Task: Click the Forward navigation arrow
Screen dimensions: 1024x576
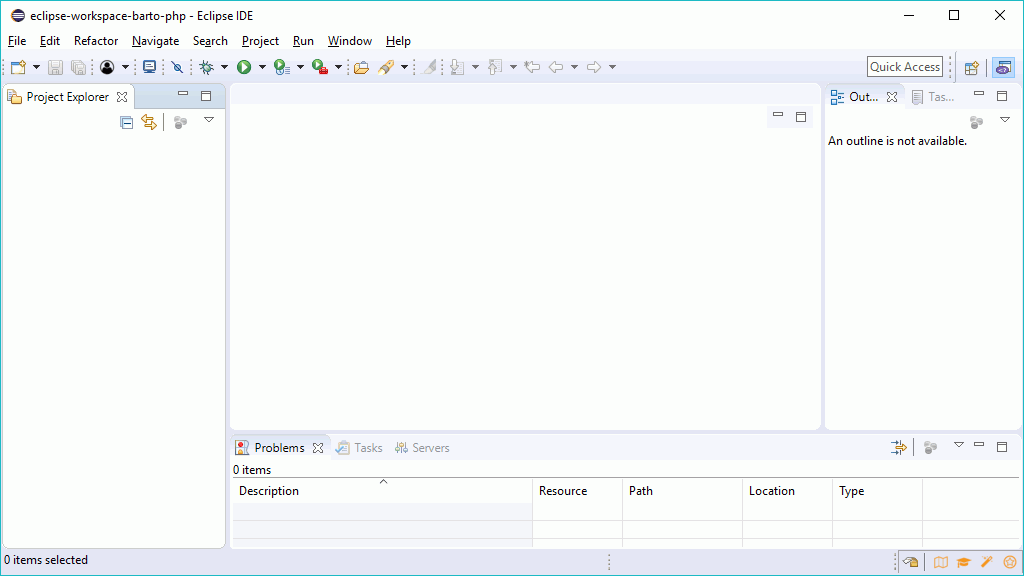Action: point(594,67)
